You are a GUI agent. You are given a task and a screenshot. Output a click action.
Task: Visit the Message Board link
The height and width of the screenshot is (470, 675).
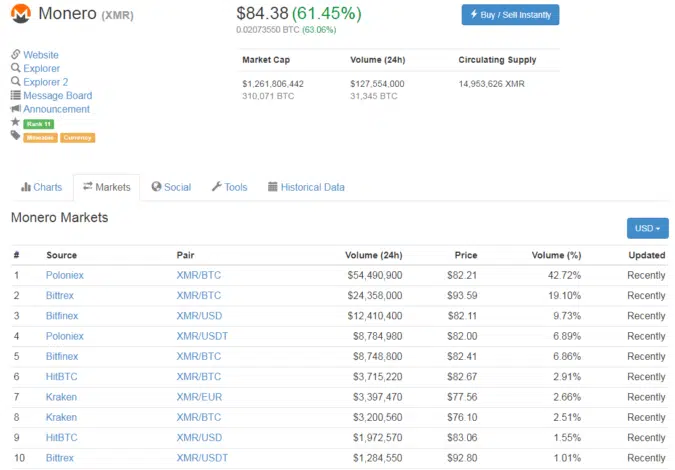click(x=58, y=96)
